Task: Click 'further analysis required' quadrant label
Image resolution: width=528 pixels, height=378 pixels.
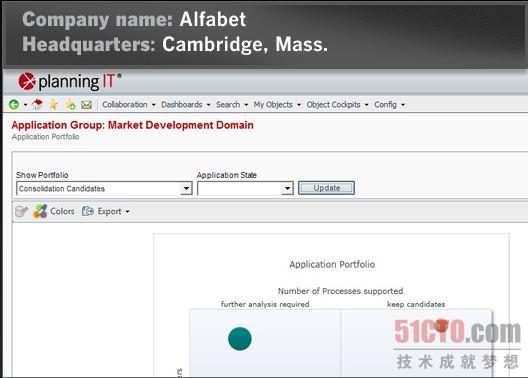Action: pyautogui.click(x=265, y=304)
